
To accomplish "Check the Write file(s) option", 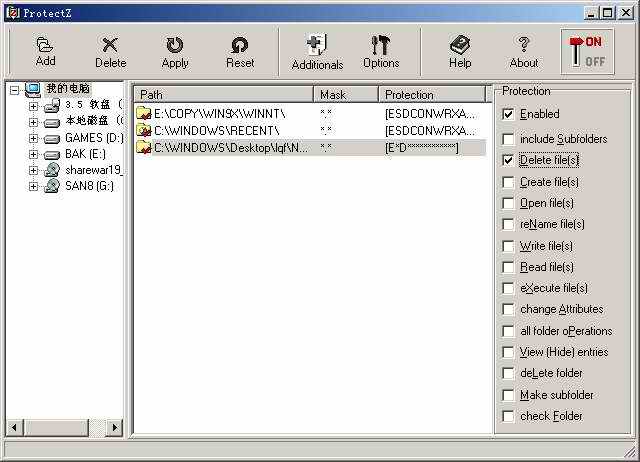I will [509, 246].
